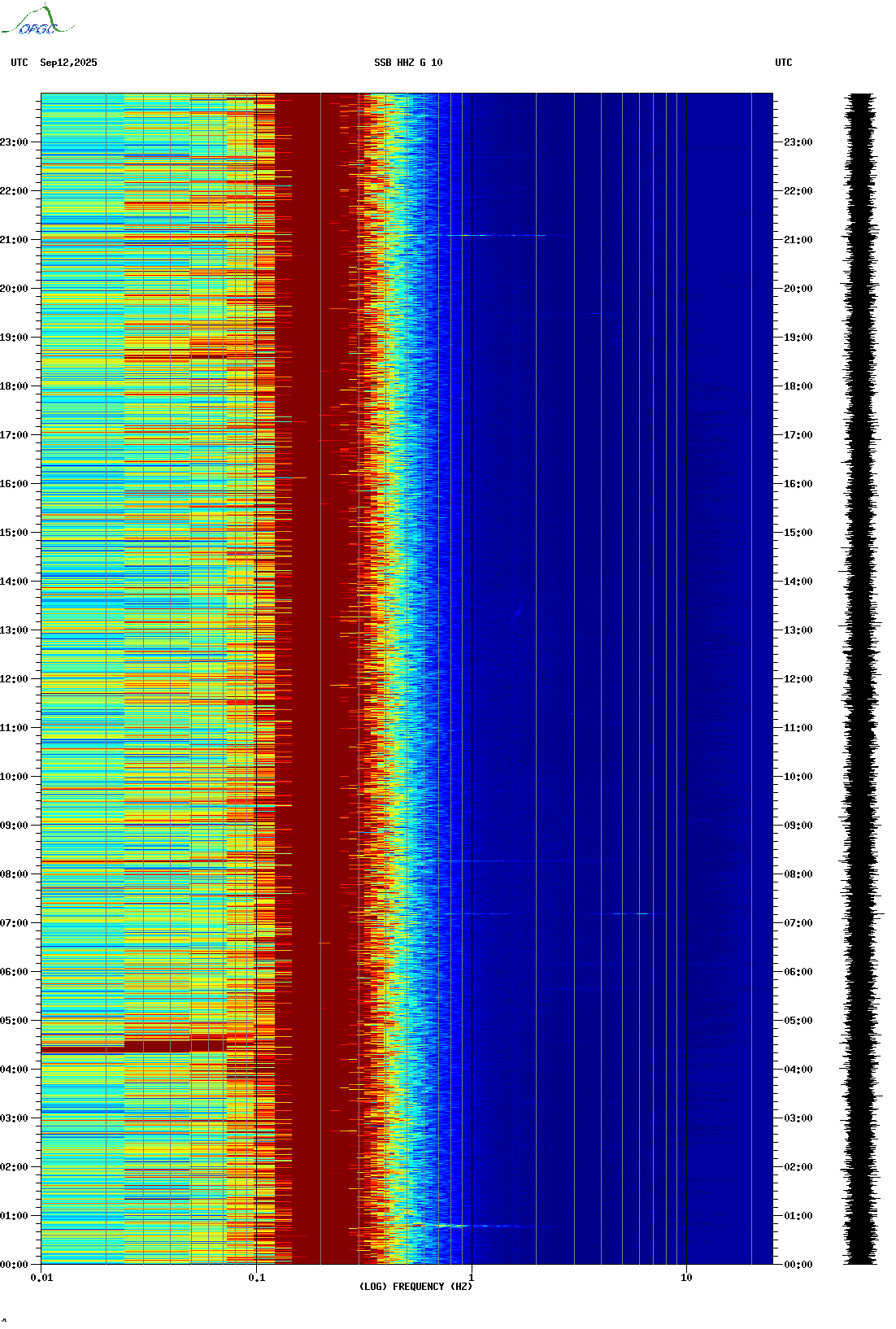896x1329 pixels.
Task: Click the right axis 02:00 label
Action: (798, 1167)
